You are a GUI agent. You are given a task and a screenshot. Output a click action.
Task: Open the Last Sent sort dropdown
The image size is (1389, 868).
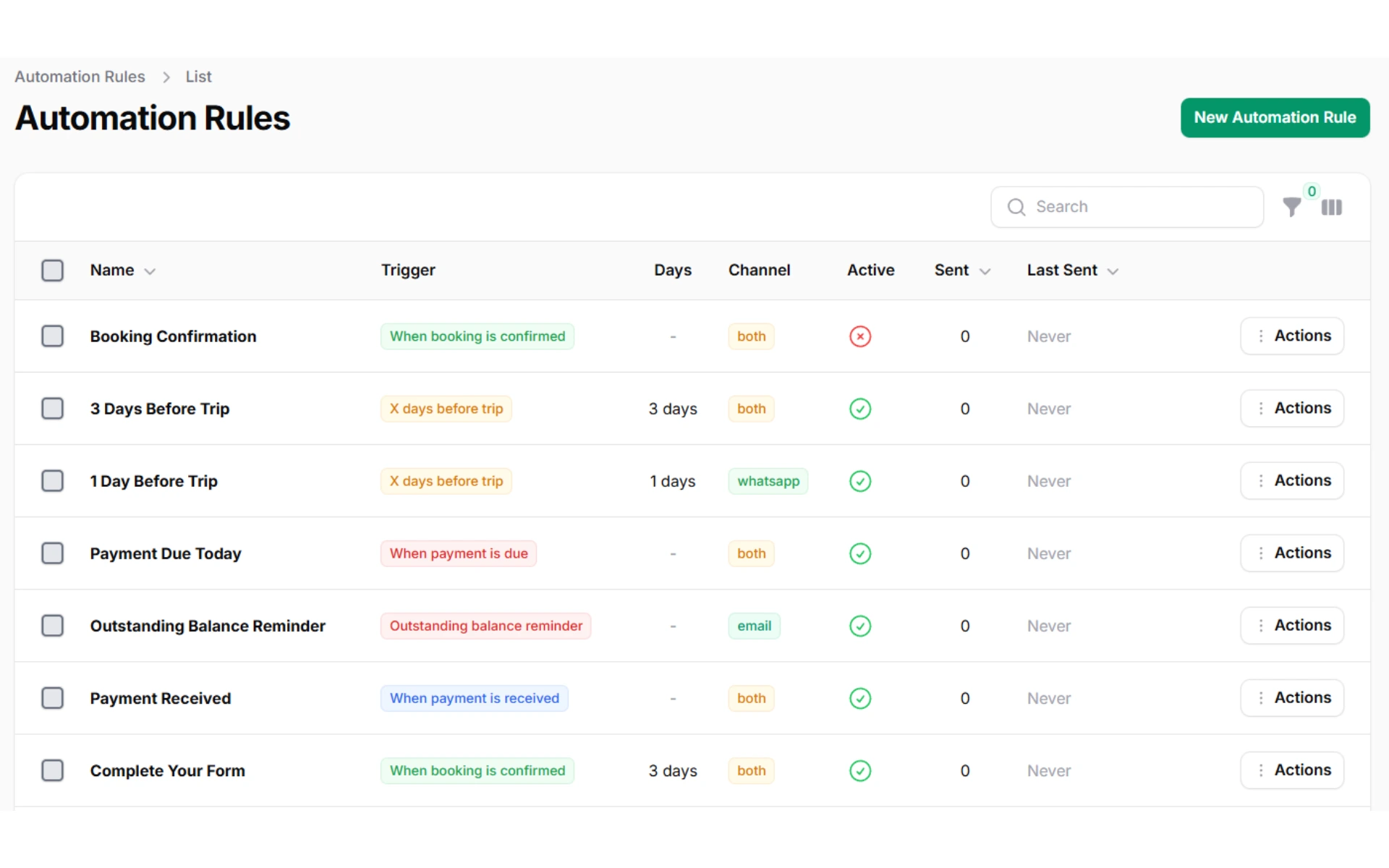tap(1112, 271)
